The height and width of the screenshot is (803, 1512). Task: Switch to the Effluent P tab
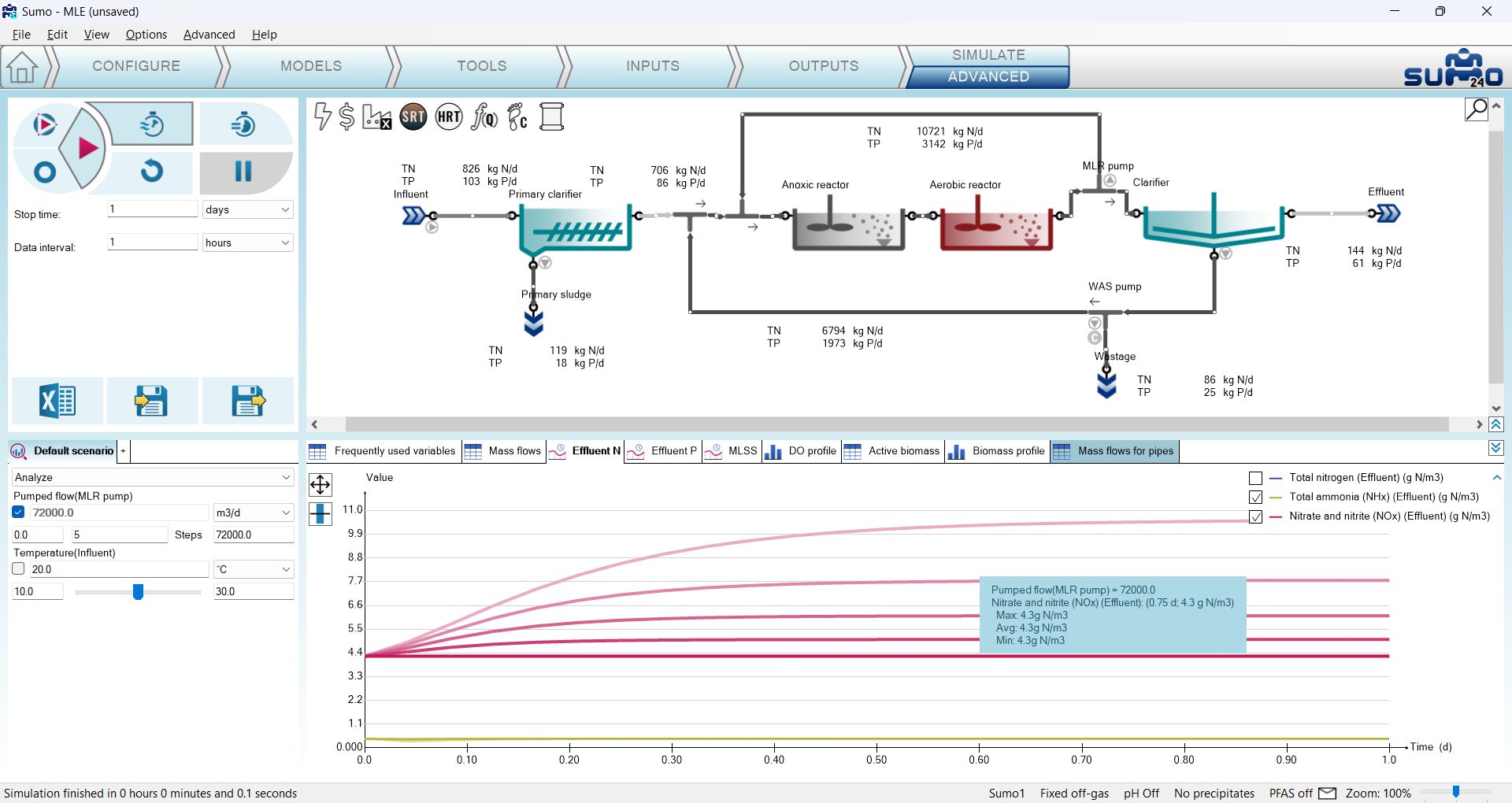click(663, 451)
